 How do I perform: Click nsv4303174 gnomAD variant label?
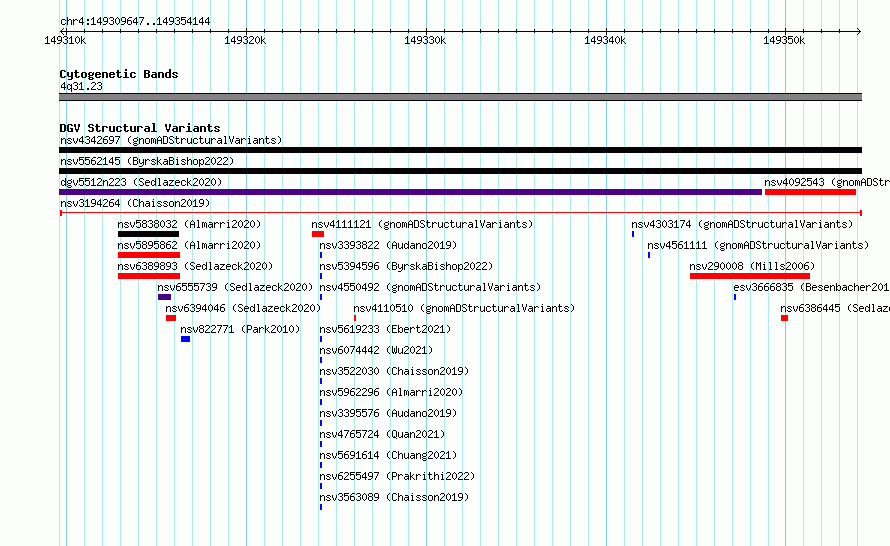click(x=742, y=224)
